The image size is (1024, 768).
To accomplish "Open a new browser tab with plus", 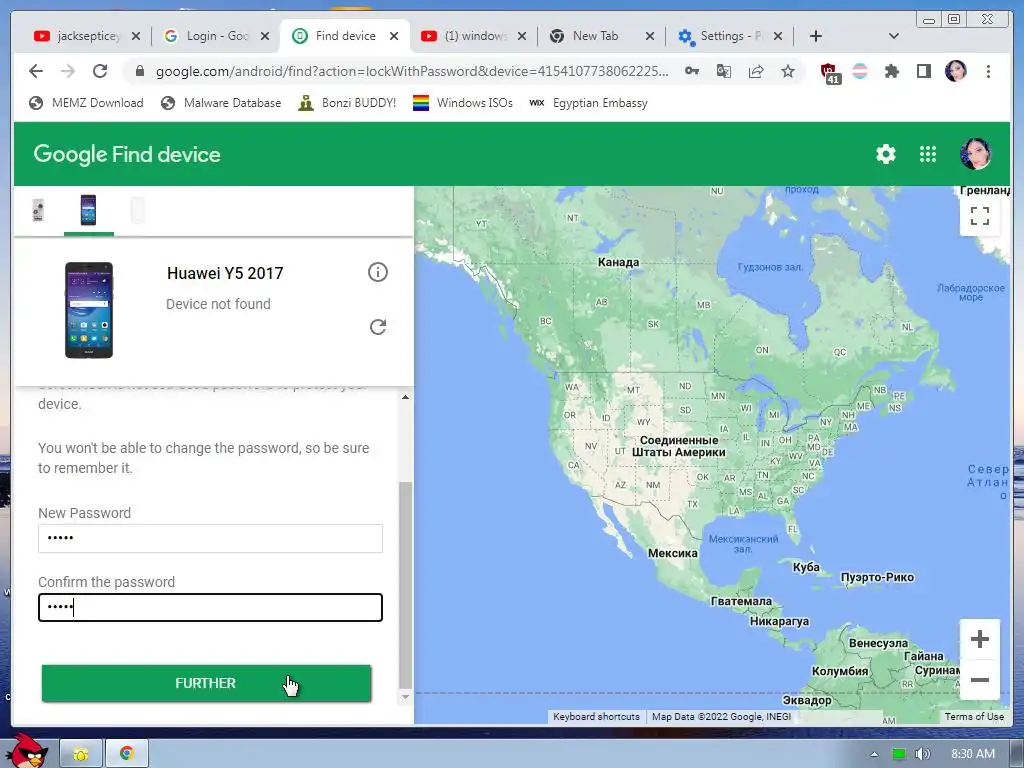I will point(816,36).
